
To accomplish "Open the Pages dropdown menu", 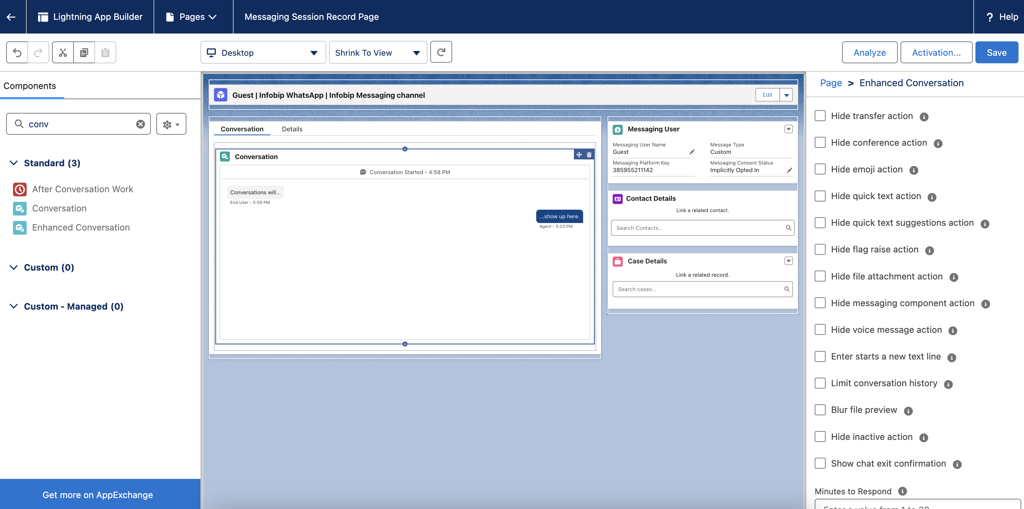I will click(x=193, y=17).
